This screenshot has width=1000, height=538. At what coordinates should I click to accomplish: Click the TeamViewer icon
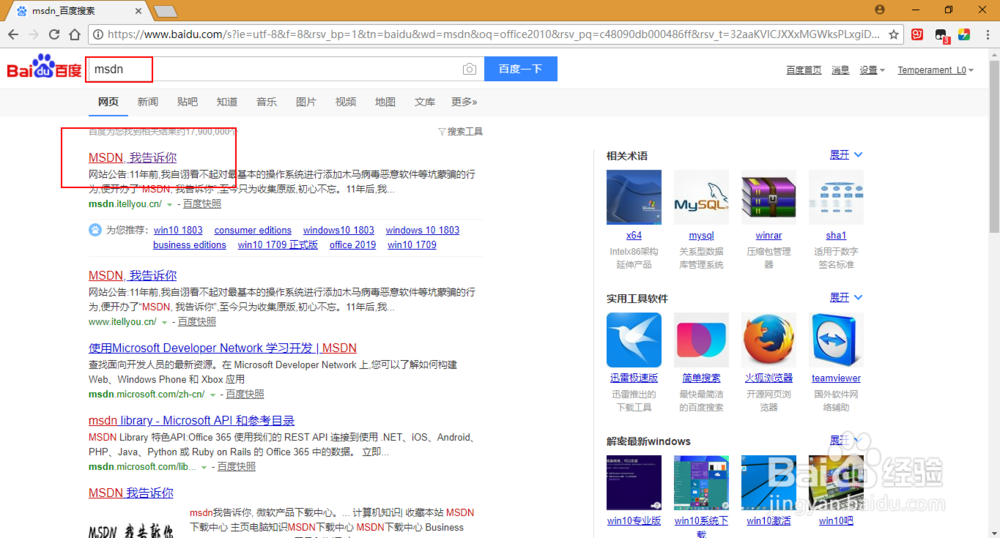836,340
